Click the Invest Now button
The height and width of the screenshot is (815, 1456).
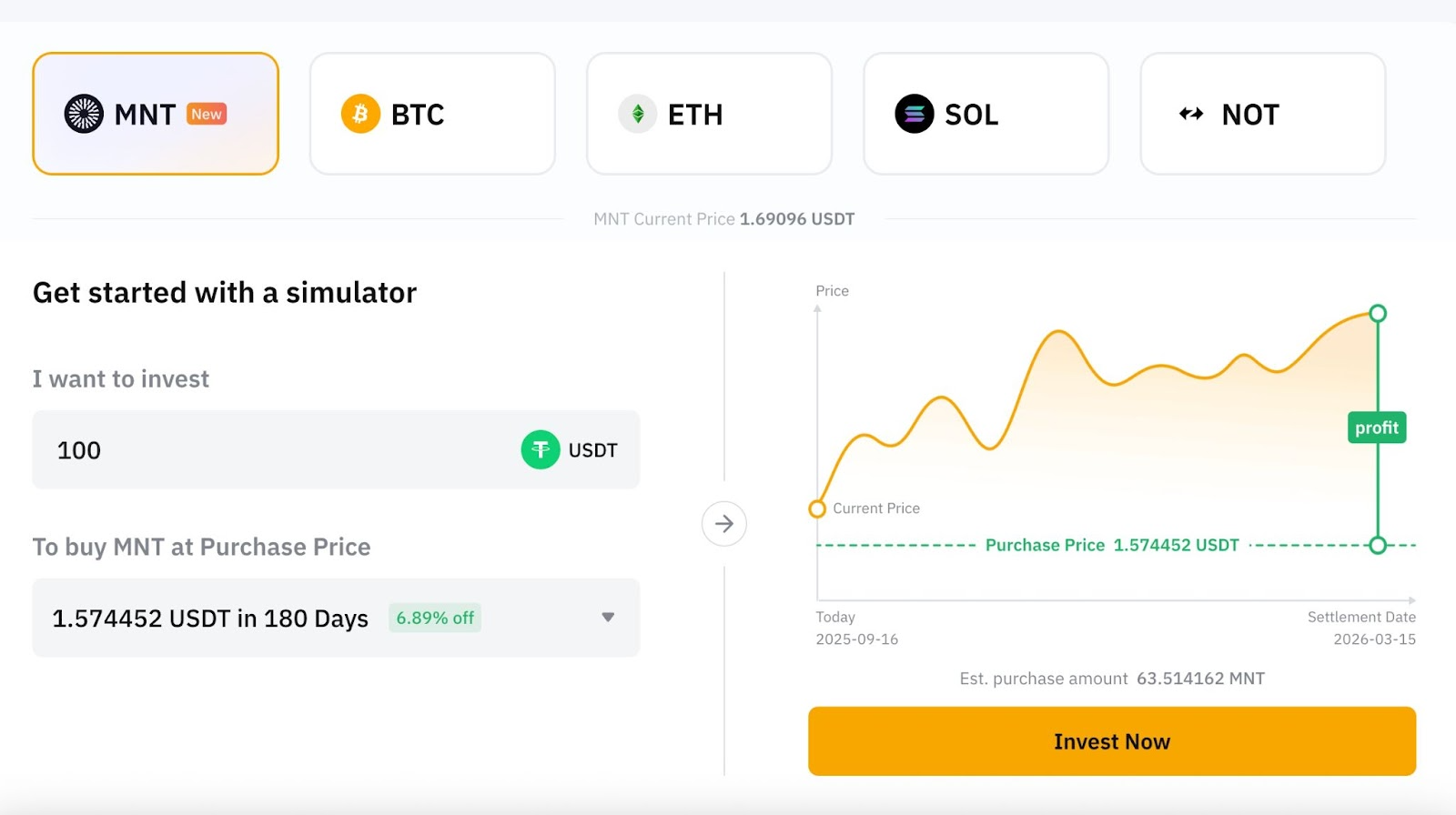coord(1110,741)
